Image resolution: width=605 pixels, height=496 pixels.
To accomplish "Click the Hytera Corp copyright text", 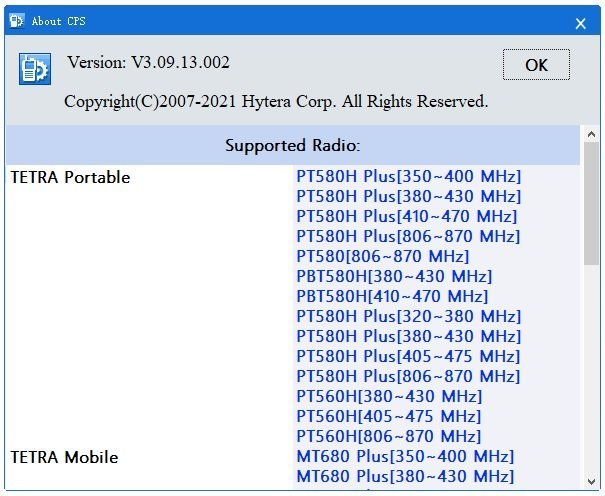I will coord(276,101).
